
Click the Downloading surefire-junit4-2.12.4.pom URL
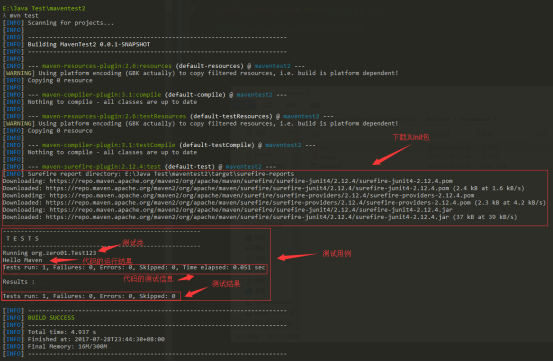click(x=251, y=181)
